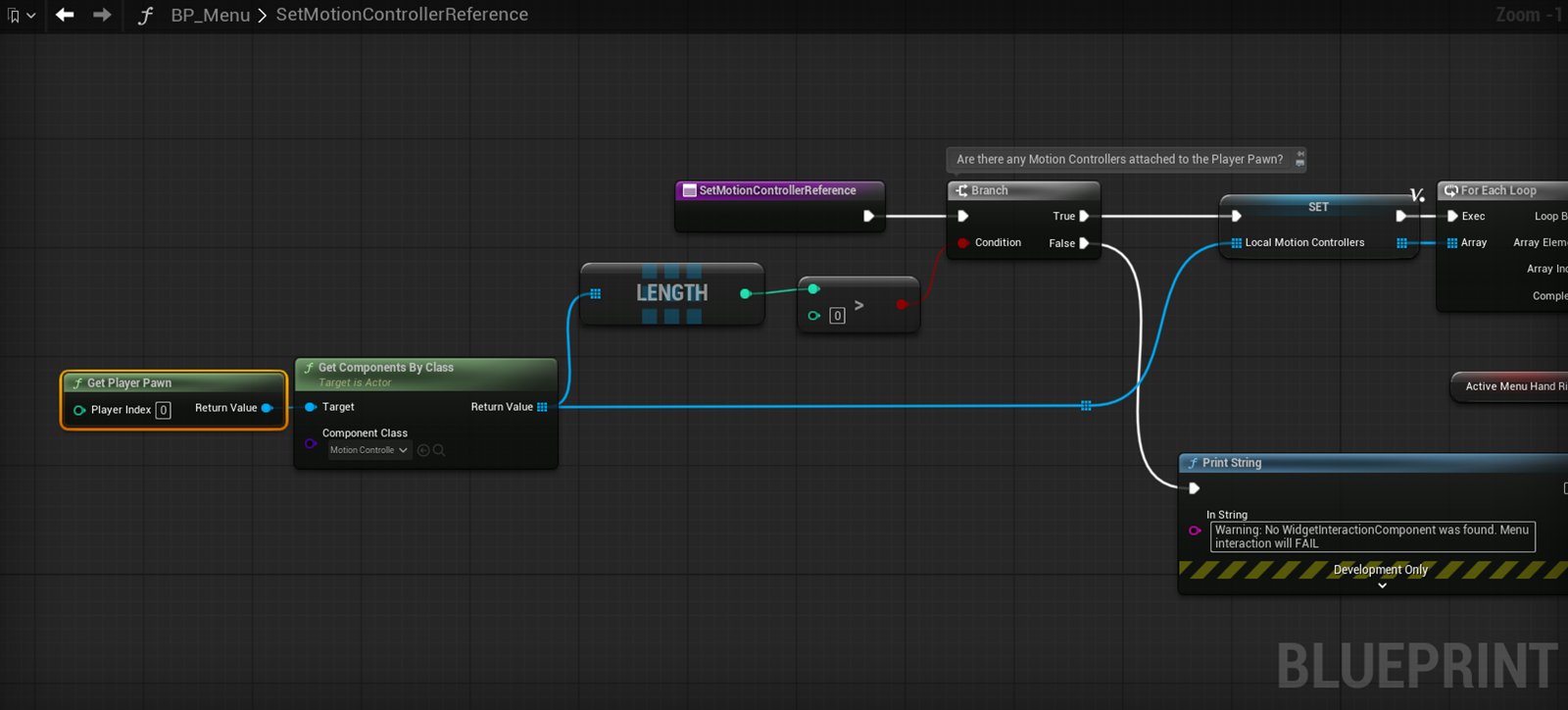
Task: Open the Motion Controller class dropdown
Action: pos(368,450)
